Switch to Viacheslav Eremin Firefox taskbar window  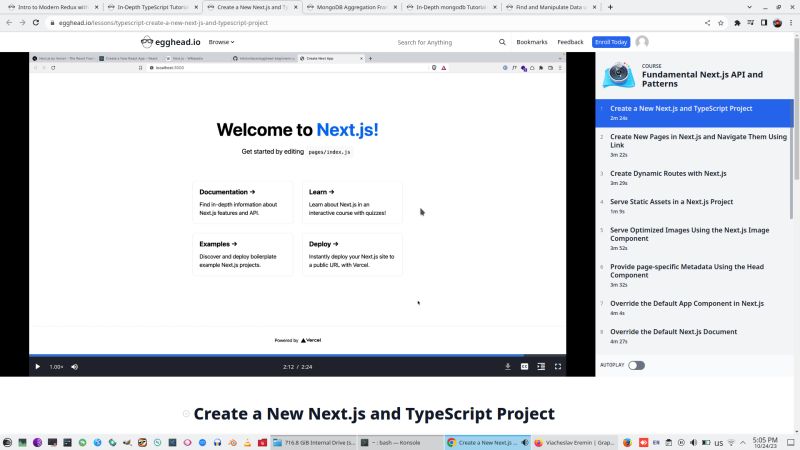[574, 442]
